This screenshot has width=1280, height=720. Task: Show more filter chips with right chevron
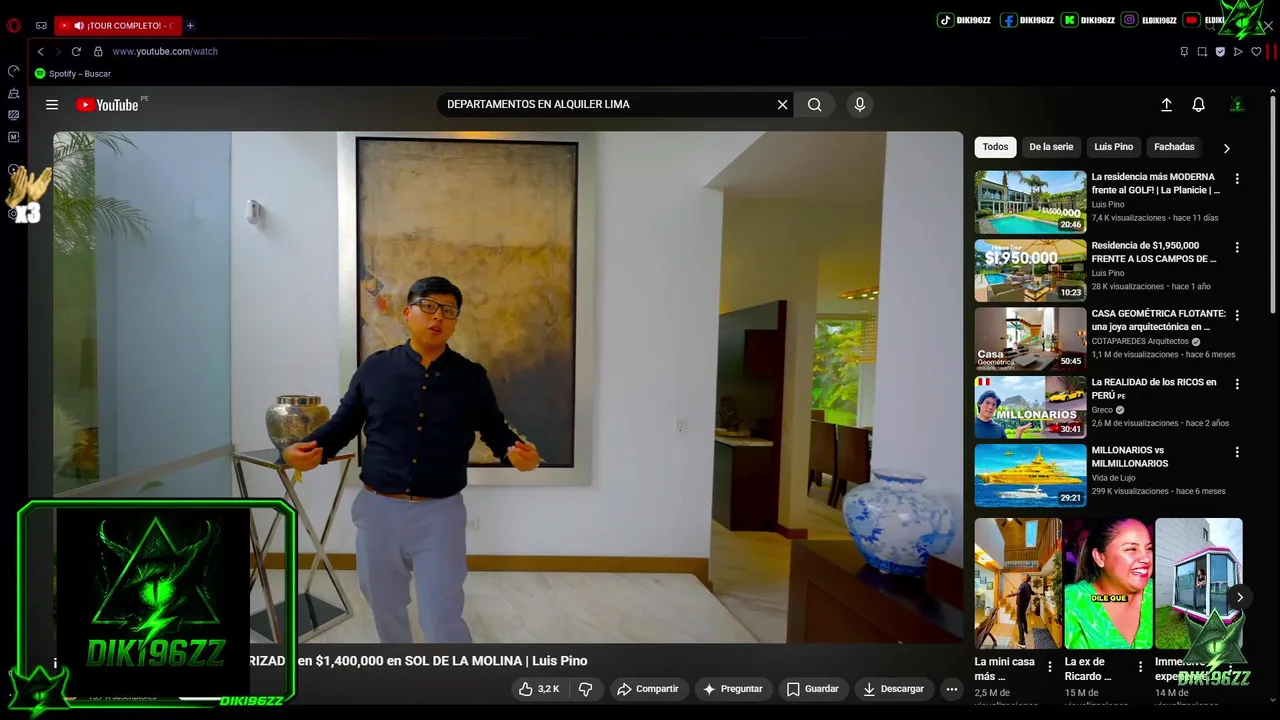tap(1226, 148)
